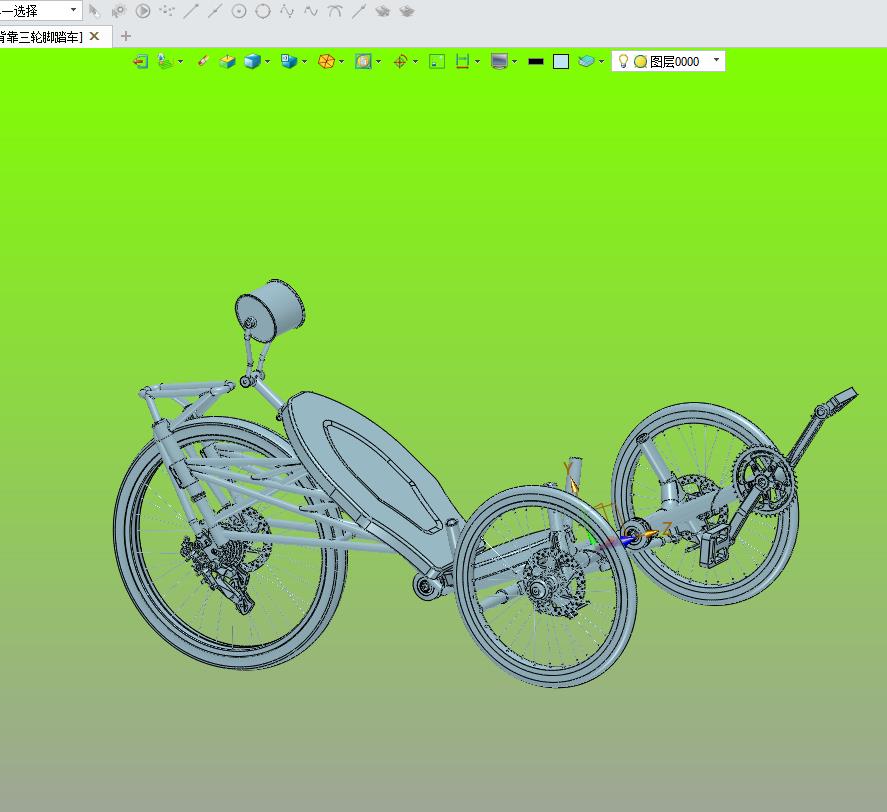Click the gear-with-cursor pick settings icon

coord(119,11)
